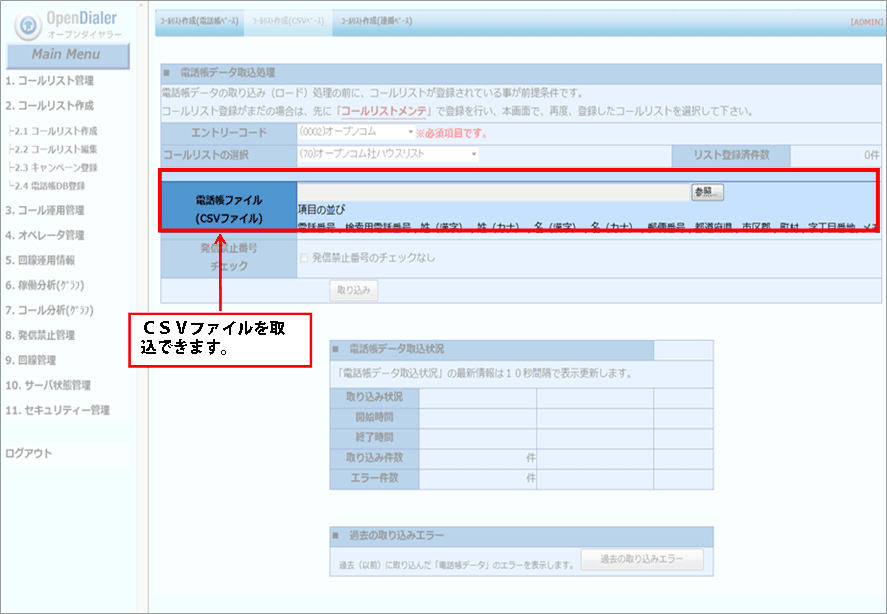Open 4. オペレータ管理 menu

click(45, 235)
